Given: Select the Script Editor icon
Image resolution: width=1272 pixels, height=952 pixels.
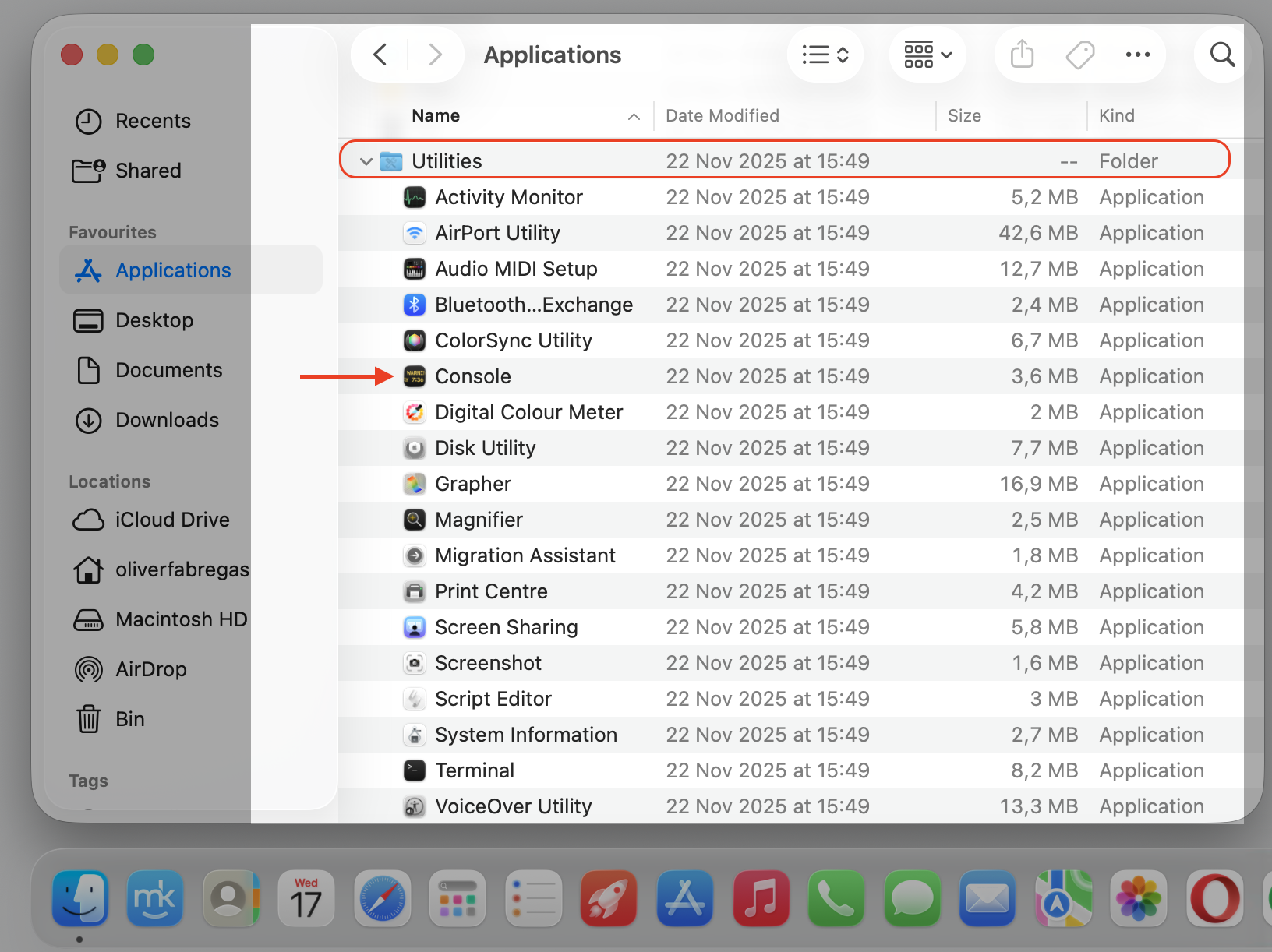Looking at the screenshot, I should [415, 699].
